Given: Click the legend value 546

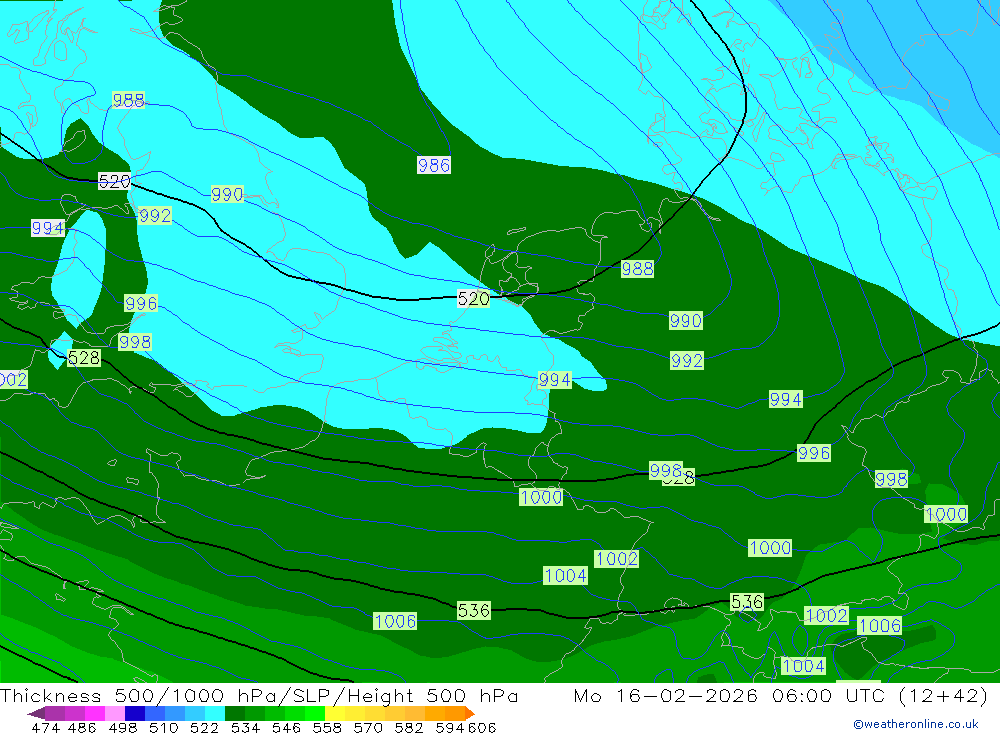Looking at the screenshot, I should (286, 727).
